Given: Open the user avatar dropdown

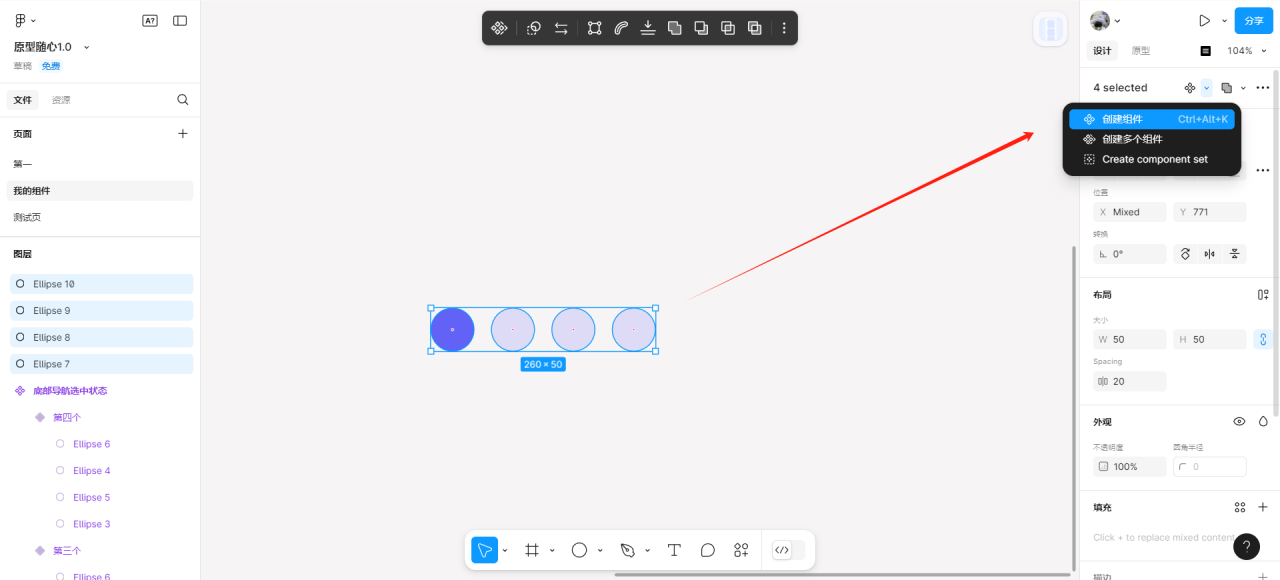Looking at the screenshot, I should coord(1105,20).
